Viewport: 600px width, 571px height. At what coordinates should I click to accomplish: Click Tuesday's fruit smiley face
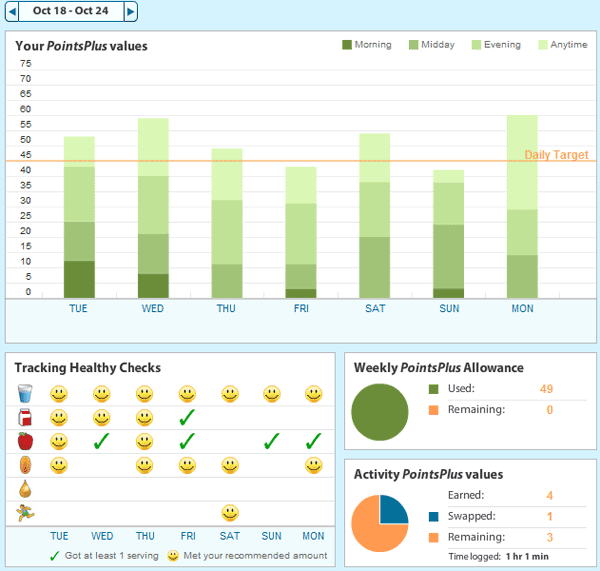click(x=59, y=441)
